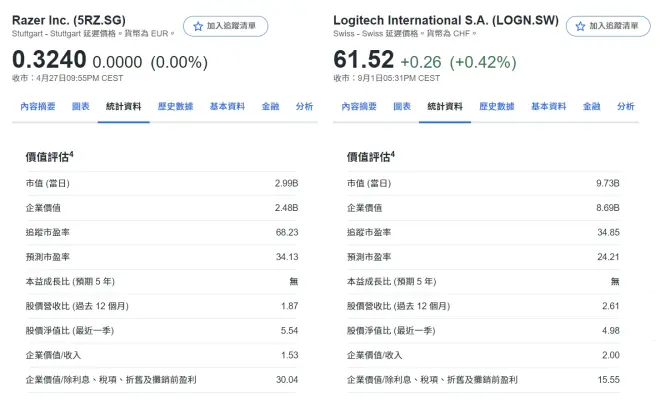The image size is (660, 402).
Task: Click the star icon in Razer's watchlist button
Action: click(198, 27)
